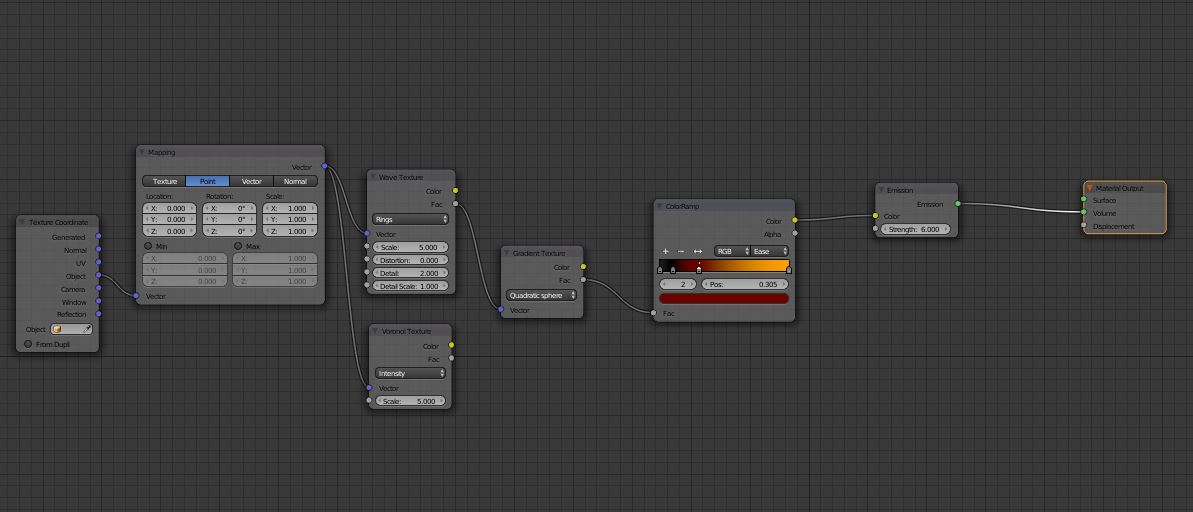Click the ColorRamp Fac input socket

coord(654,313)
